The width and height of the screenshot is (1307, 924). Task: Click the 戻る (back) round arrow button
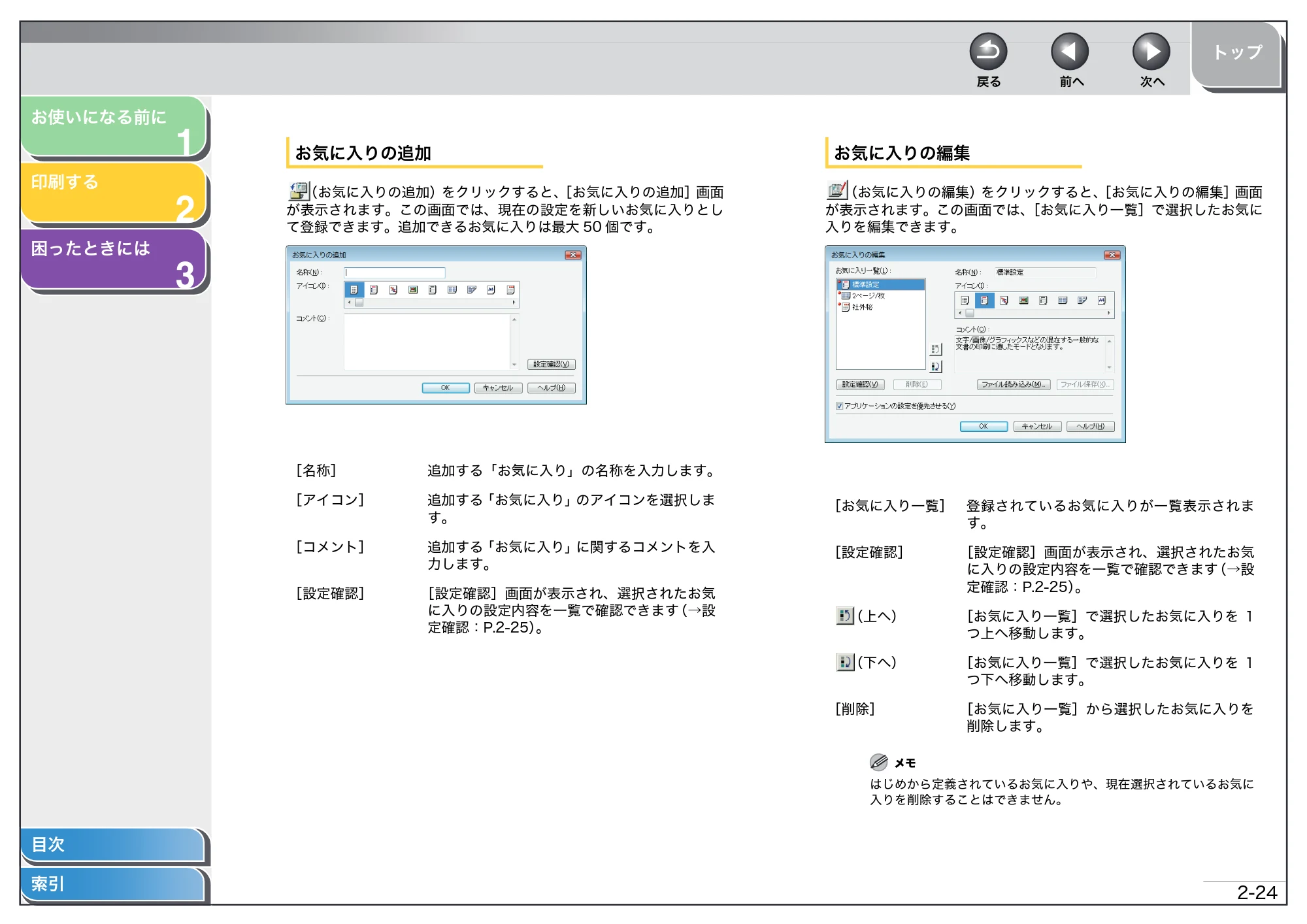(x=988, y=52)
